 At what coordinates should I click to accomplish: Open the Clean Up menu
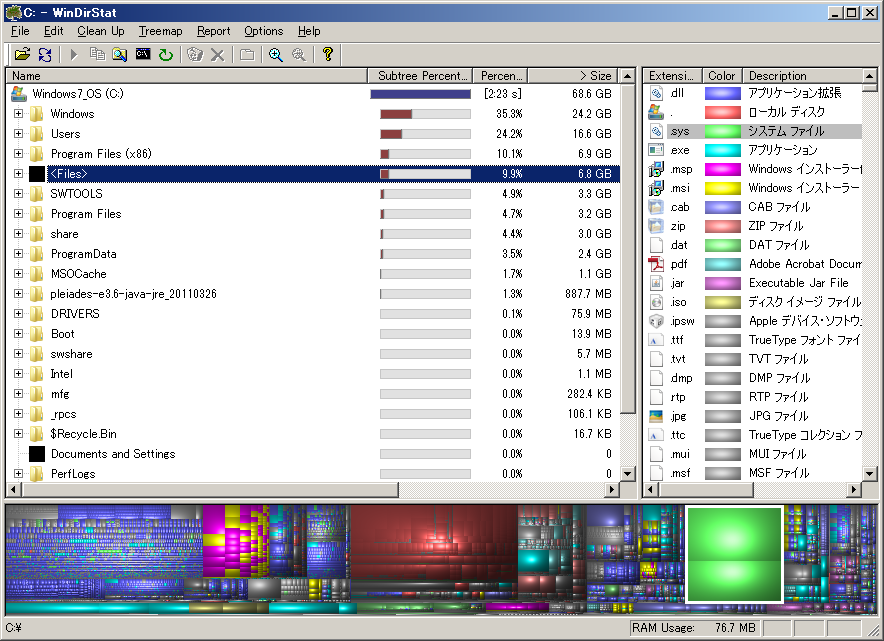click(101, 31)
